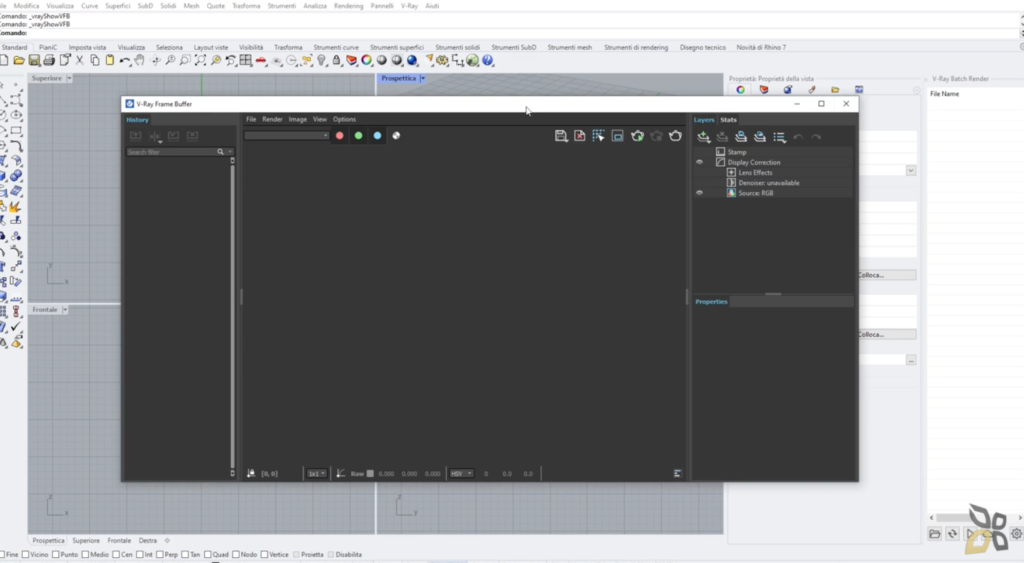Click the Pan hand icon in Rhino toolbar
This screenshot has height=563, width=1024.
pos(140,60)
